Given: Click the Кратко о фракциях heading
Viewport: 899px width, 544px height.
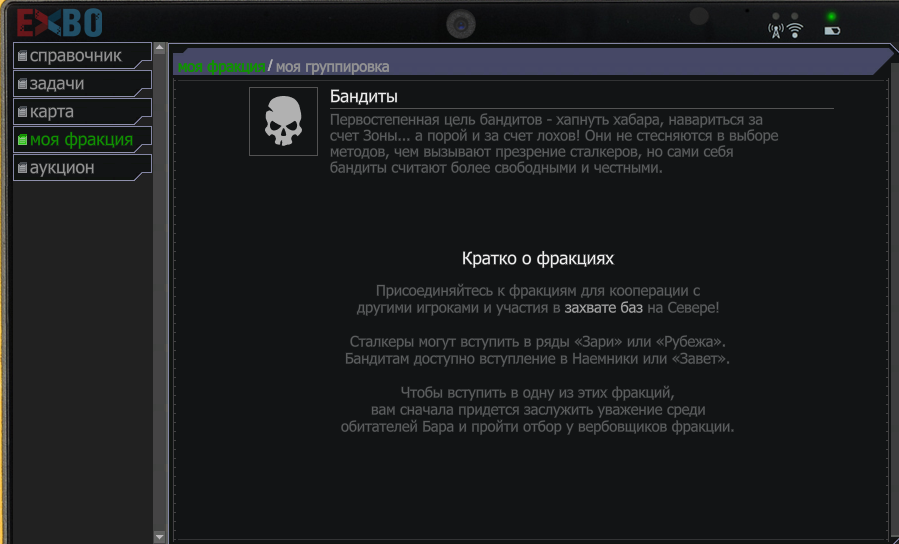Looking at the screenshot, I should click(x=537, y=258).
